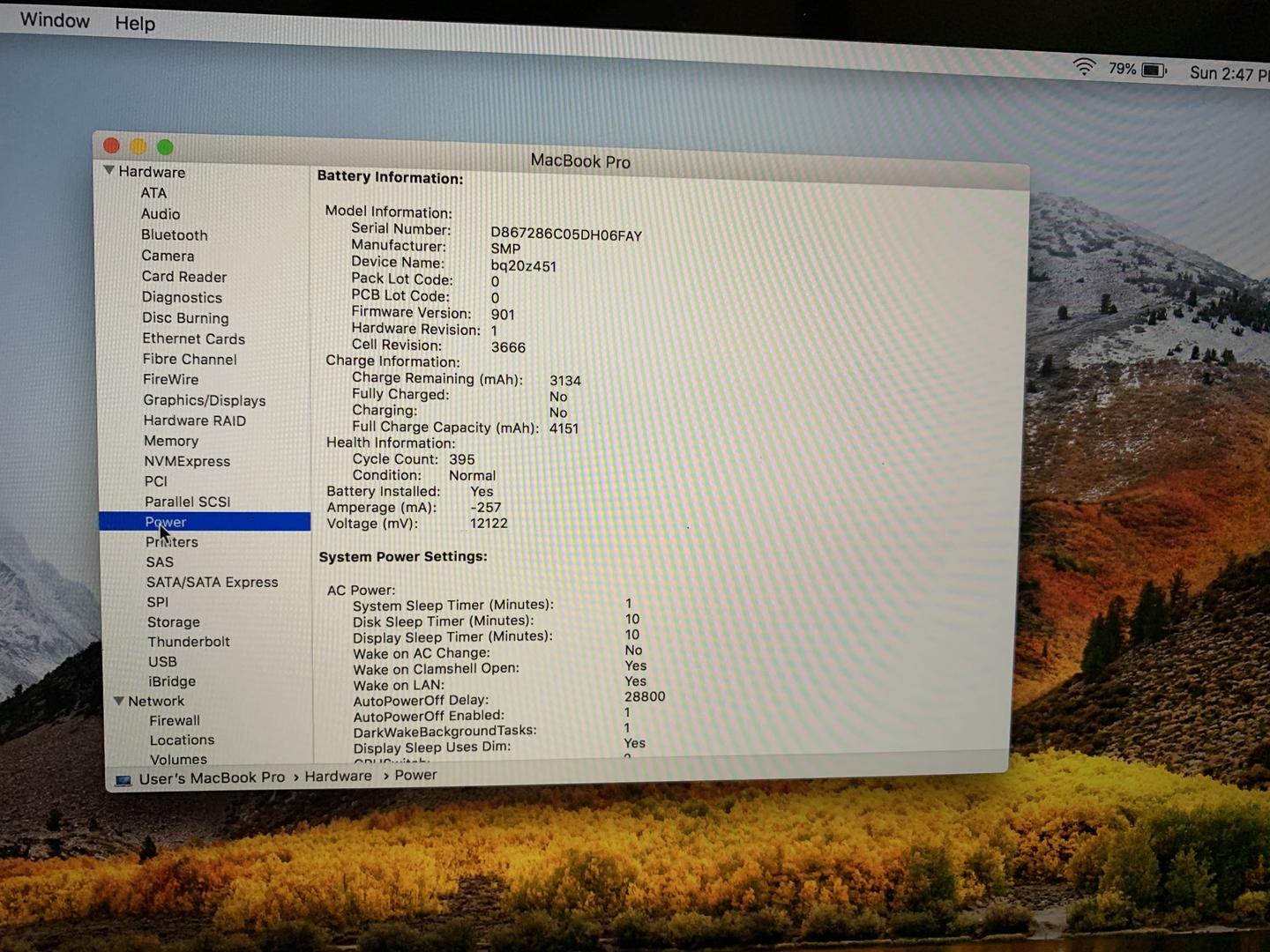Select Bluetooth in the sidebar
This screenshot has width=1270, height=952.
(175, 235)
